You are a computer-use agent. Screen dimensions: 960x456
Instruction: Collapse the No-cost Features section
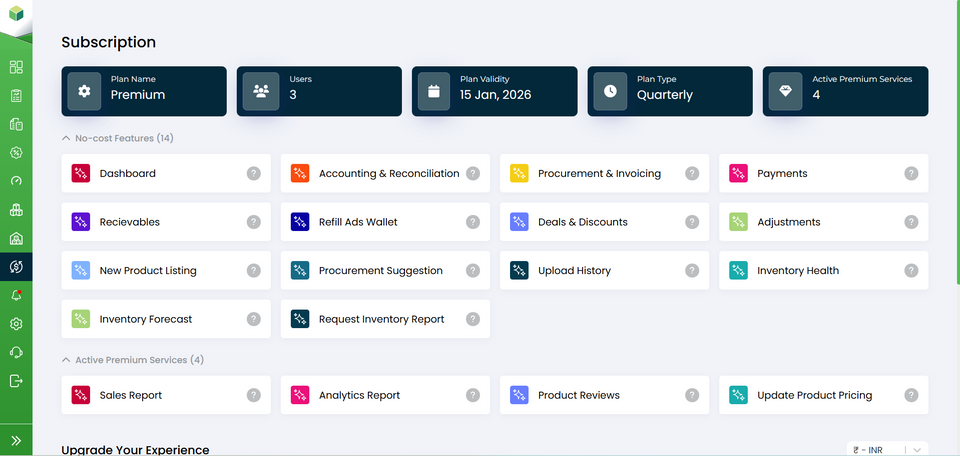[x=66, y=138]
